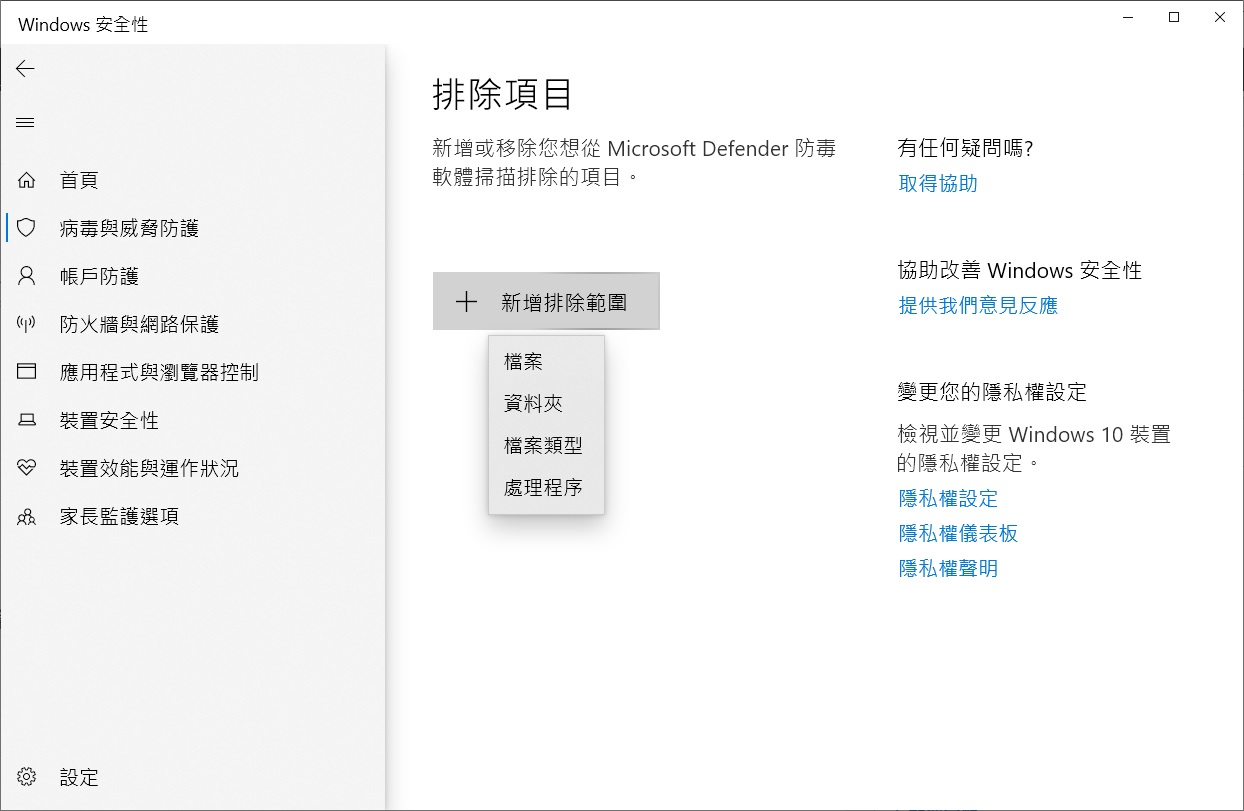This screenshot has height=811, width=1244.
Task: Open 病毒與威脅防護 section
Action: click(x=192, y=228)
